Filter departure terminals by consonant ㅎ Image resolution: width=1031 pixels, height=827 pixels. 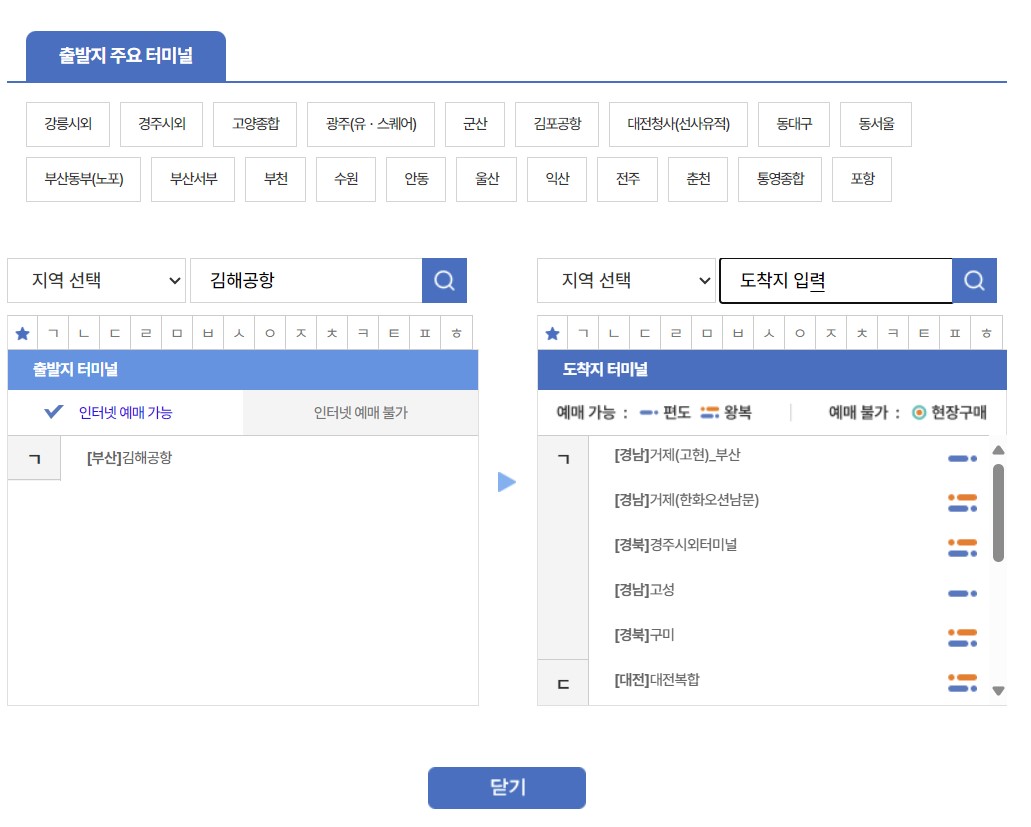pyautogui.click(x=456, y=333)
